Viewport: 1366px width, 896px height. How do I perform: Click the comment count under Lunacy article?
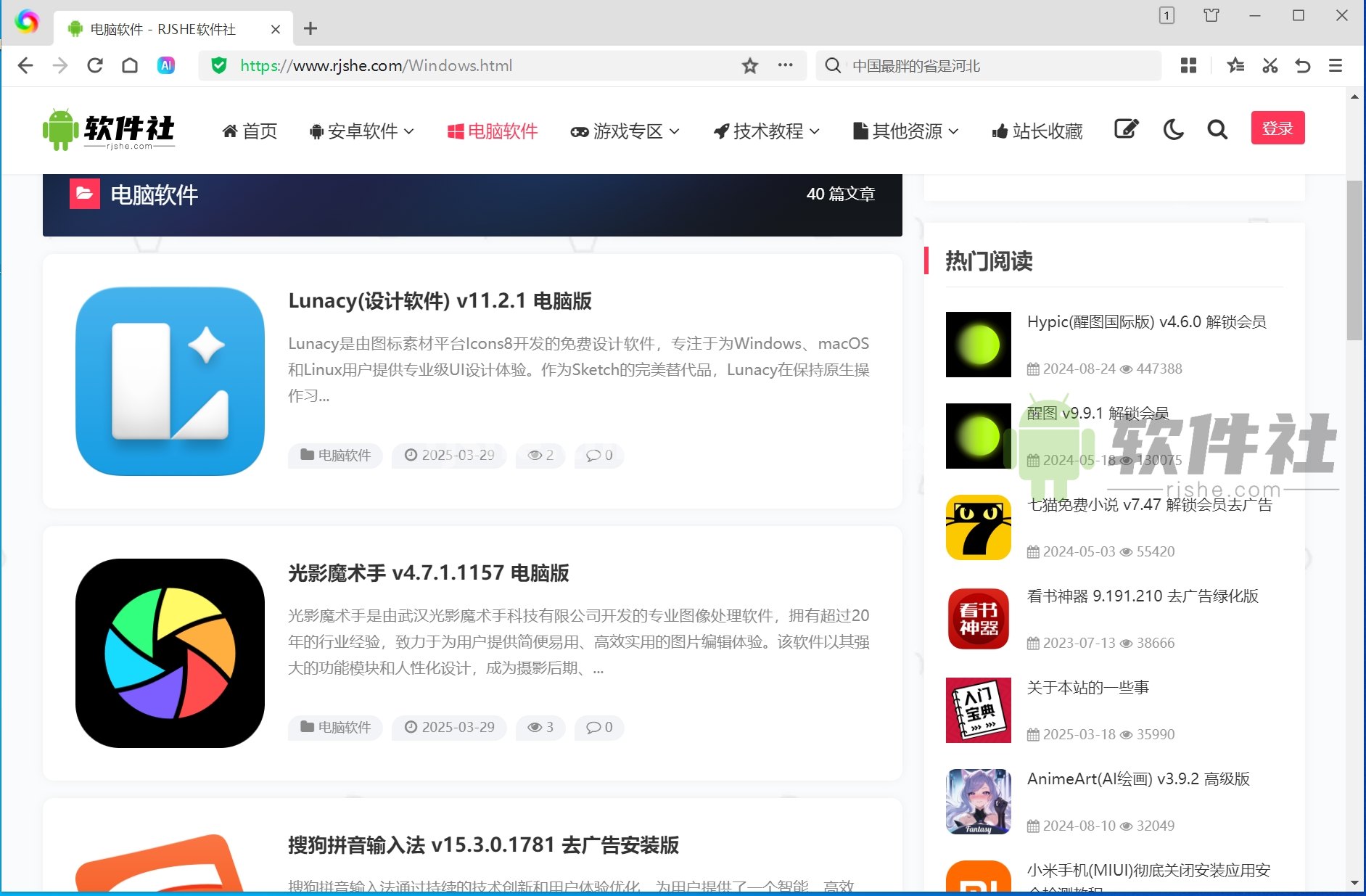click(x=599, y=455)
